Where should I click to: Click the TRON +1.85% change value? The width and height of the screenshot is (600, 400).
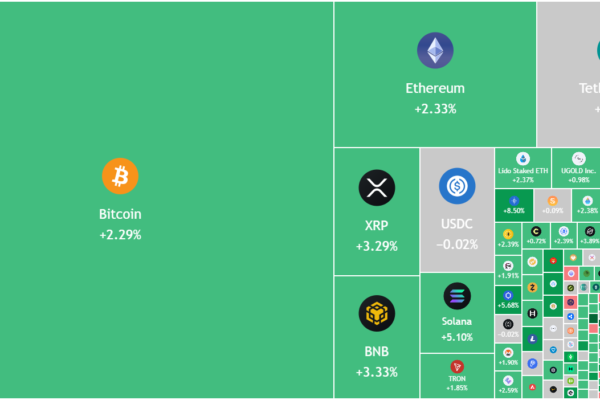click(457, 388)
